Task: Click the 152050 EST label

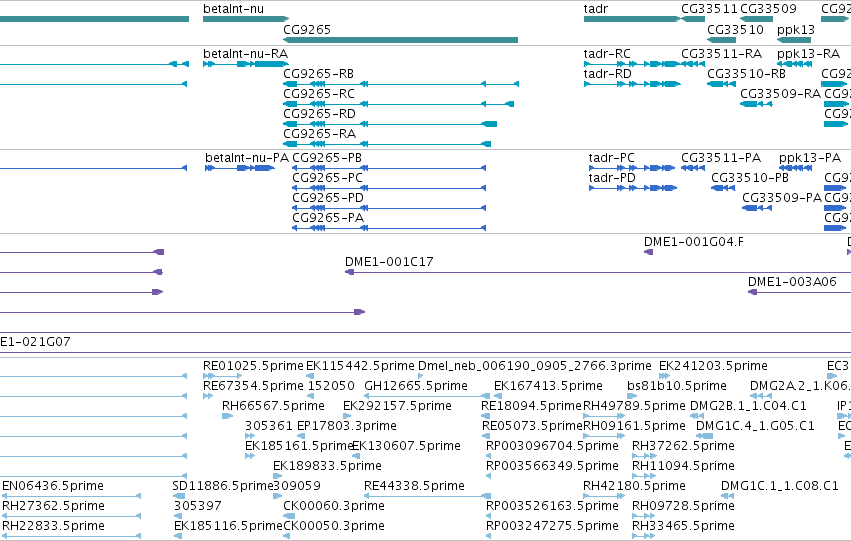Action: 331,386
